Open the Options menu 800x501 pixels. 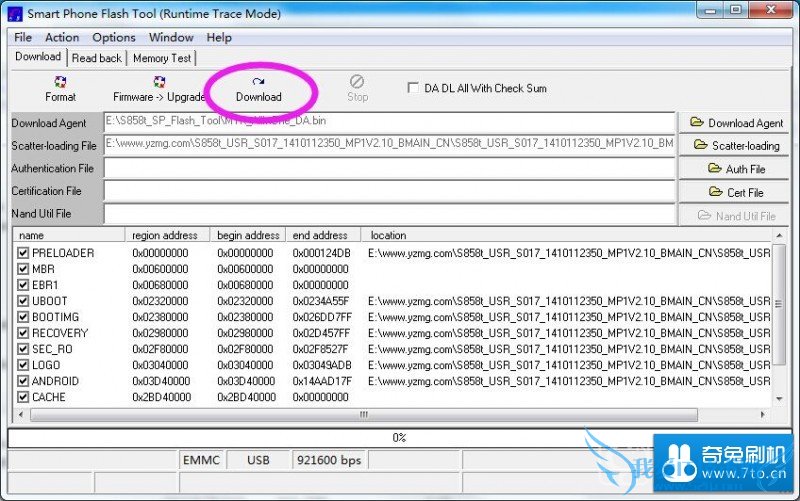(x=114, y=37)
